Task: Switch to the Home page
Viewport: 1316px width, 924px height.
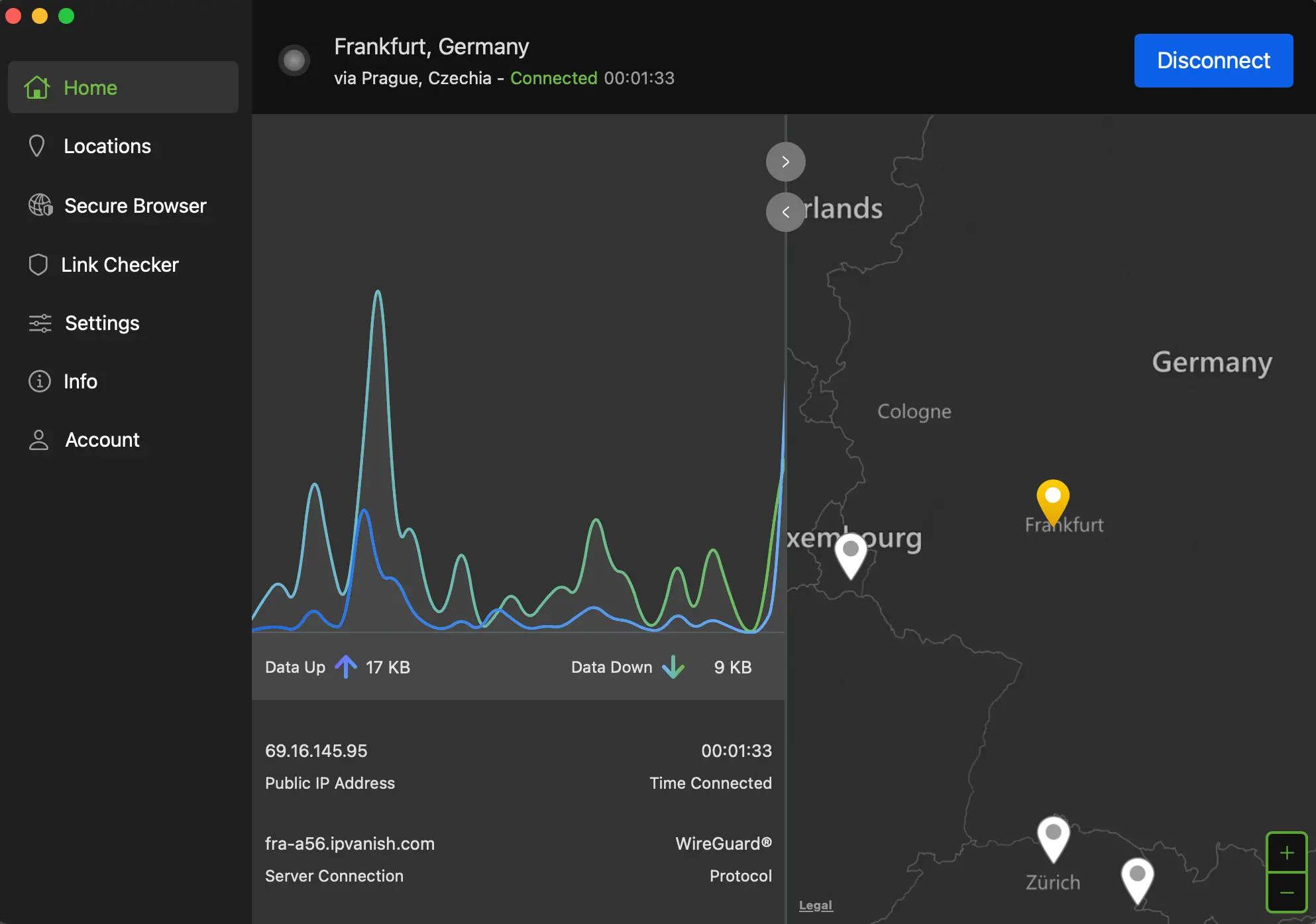Action: click(x=90, y=87)
